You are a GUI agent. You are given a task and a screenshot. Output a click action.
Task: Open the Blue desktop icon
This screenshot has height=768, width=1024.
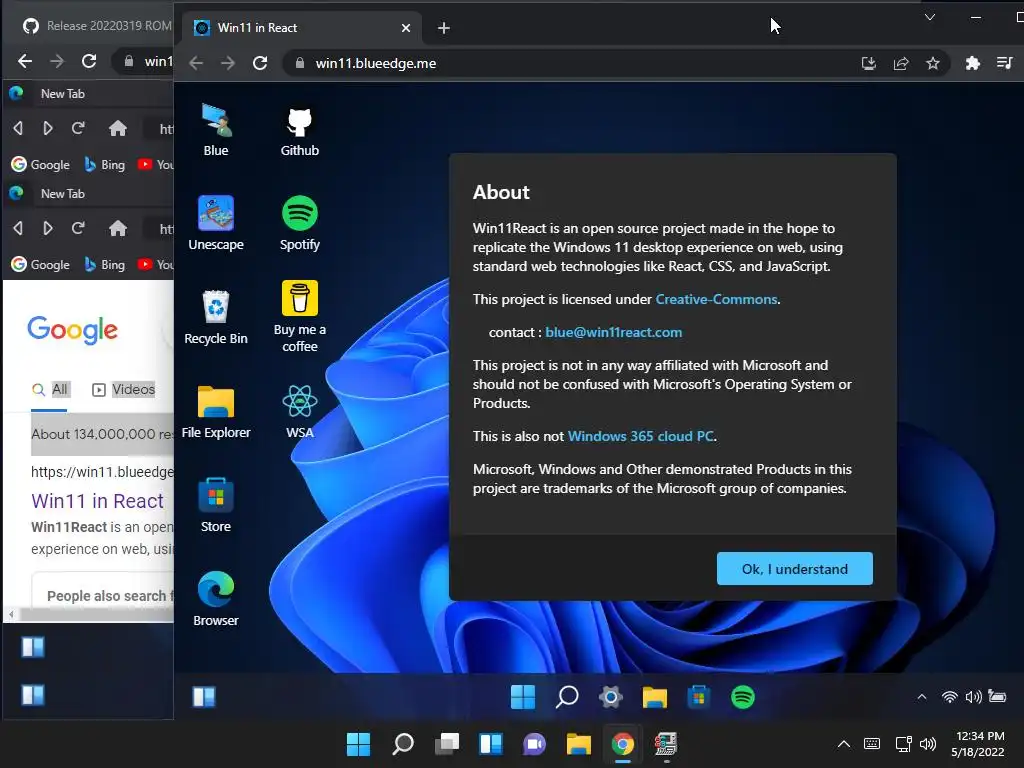216,130
